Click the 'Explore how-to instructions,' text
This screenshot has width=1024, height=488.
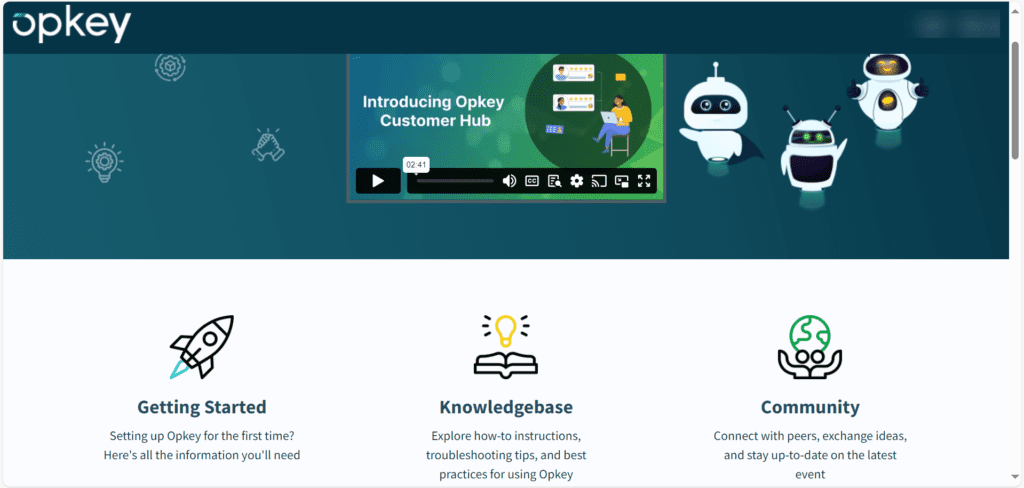tap(506, 436)
